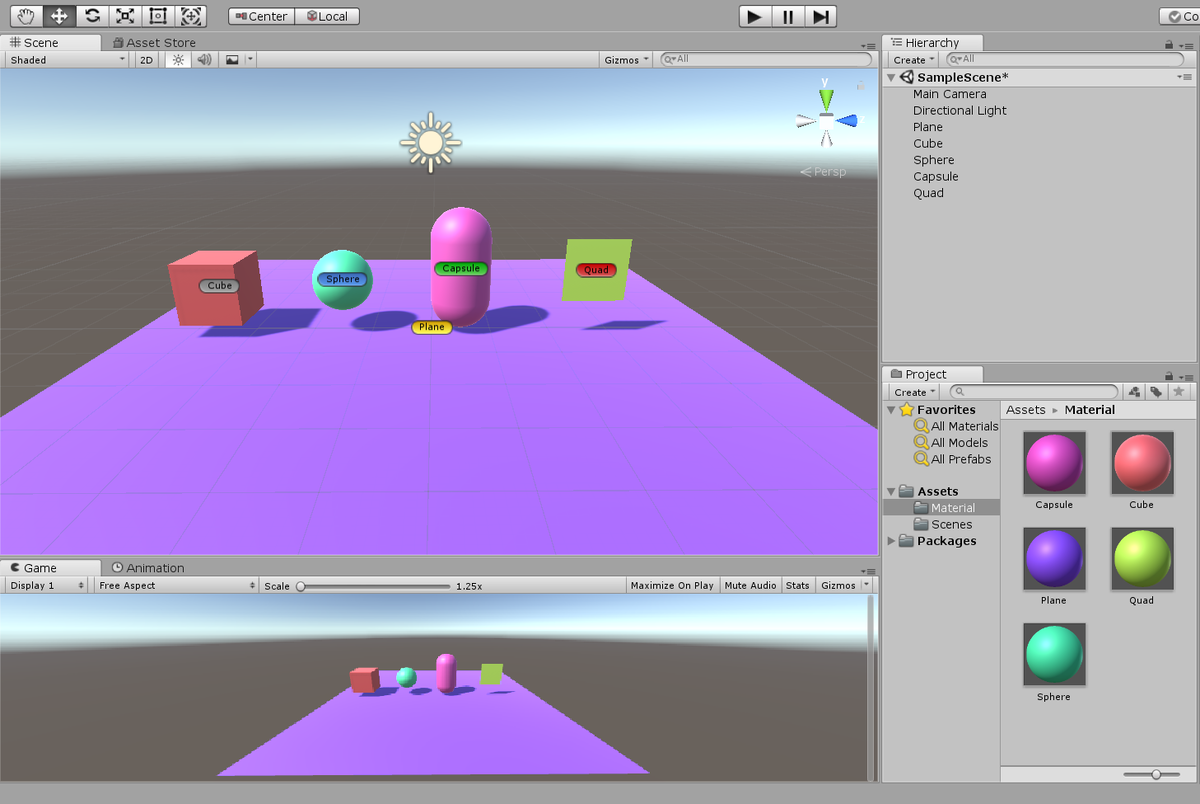Select the Plane material thumbnail
The image size is (1200, 804).
[x=1054, y=559]
